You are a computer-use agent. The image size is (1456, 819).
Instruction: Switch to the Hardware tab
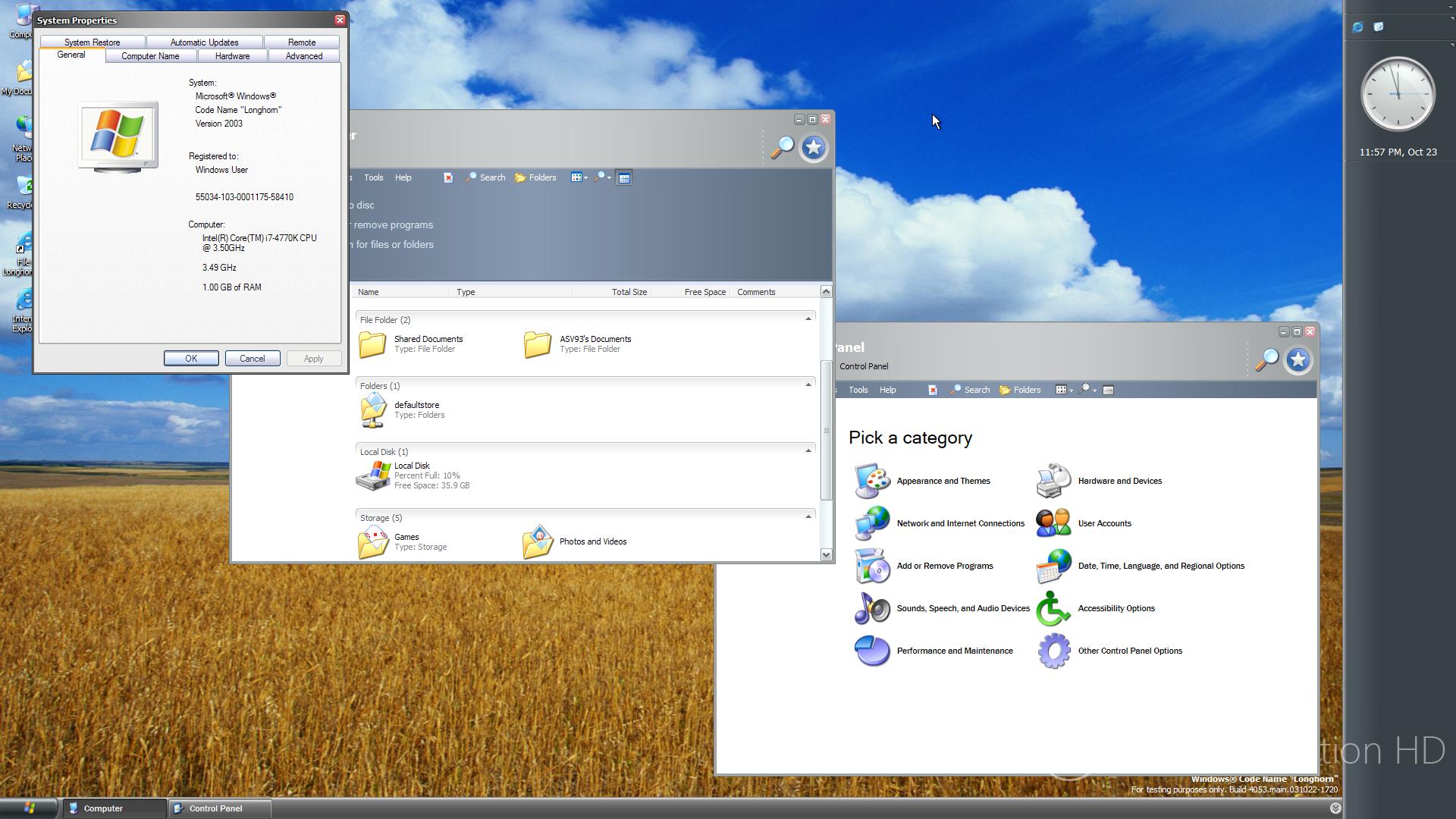tap(232, 56)
